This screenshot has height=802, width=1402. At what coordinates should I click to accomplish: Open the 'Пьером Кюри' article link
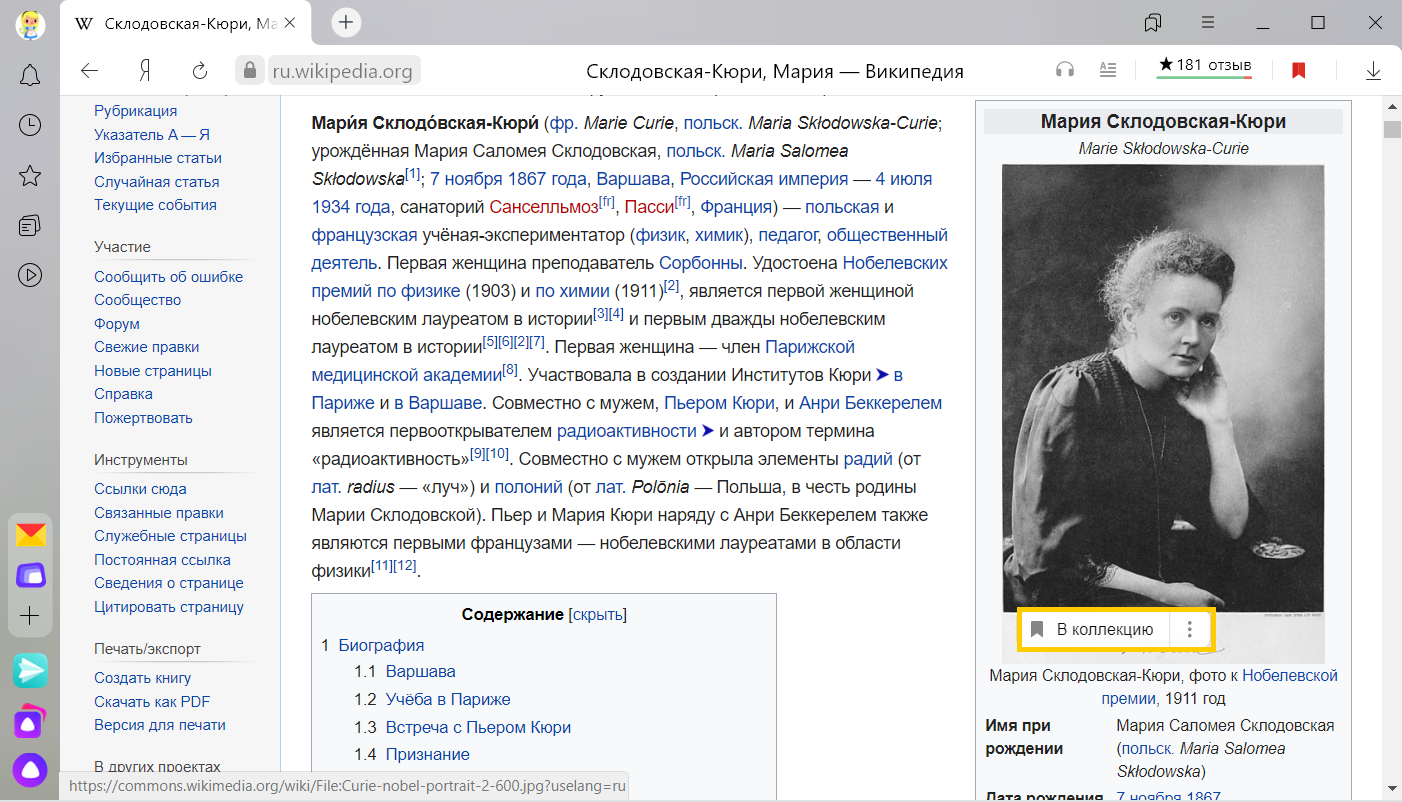720,403
